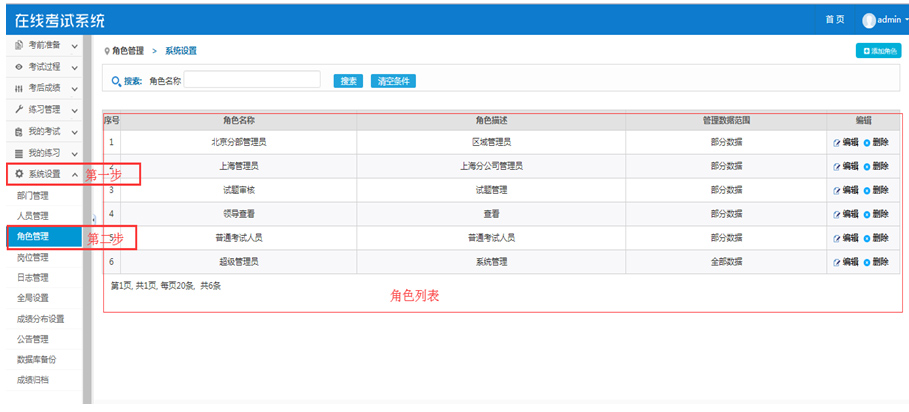Click the 在线考试系统 title logo
909x412 pixels.
[x=60, y=21]
